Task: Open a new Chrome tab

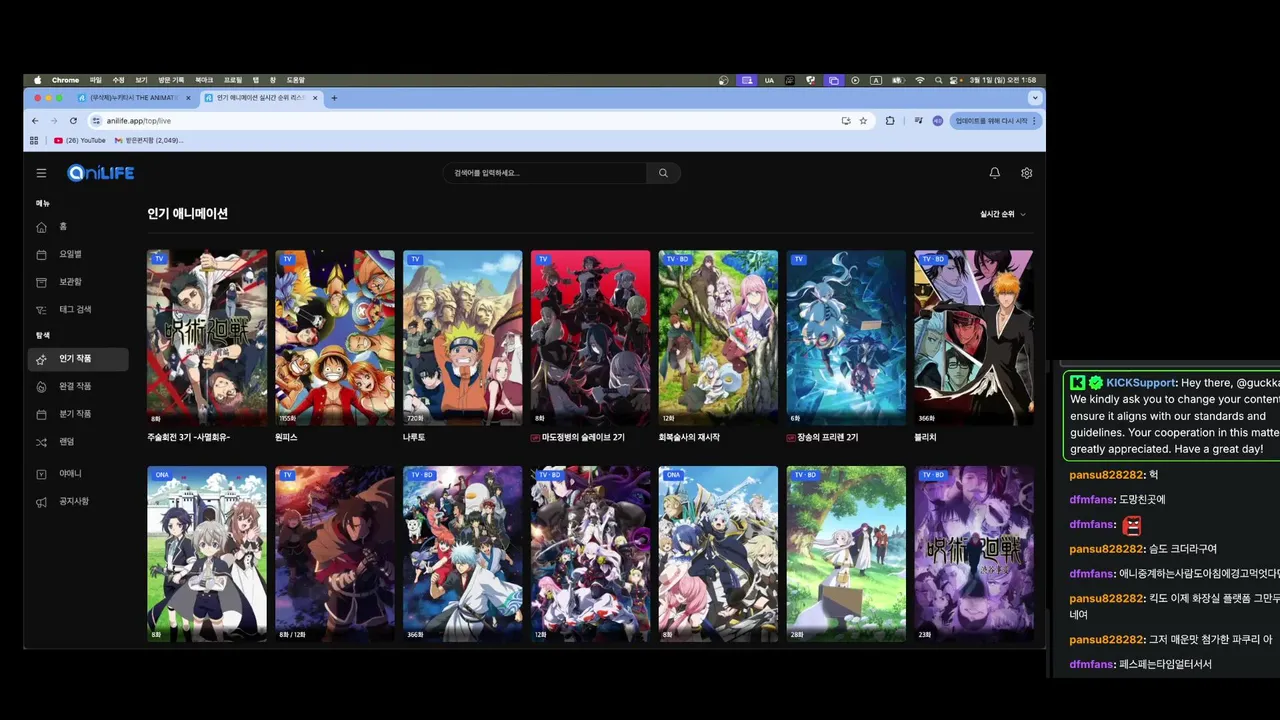Action: [x=334, y=98]
